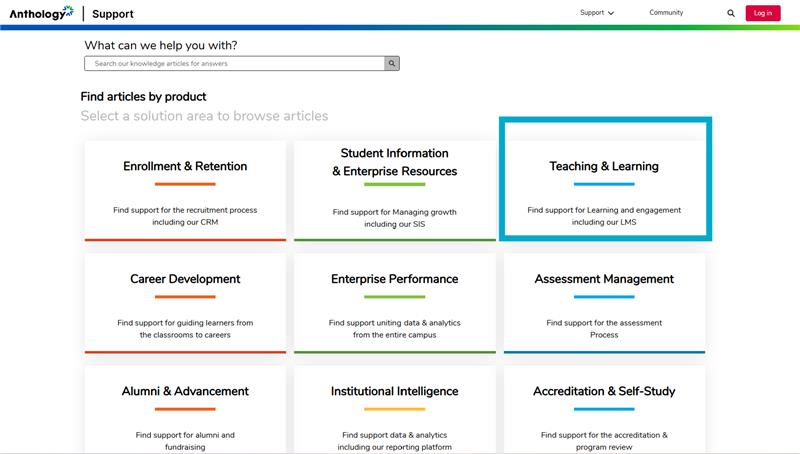Image resolution: width=800 pixels, height=454 pixels.
Task: Open the Enrollment & Retention card
Action: (x=185, y=190)
